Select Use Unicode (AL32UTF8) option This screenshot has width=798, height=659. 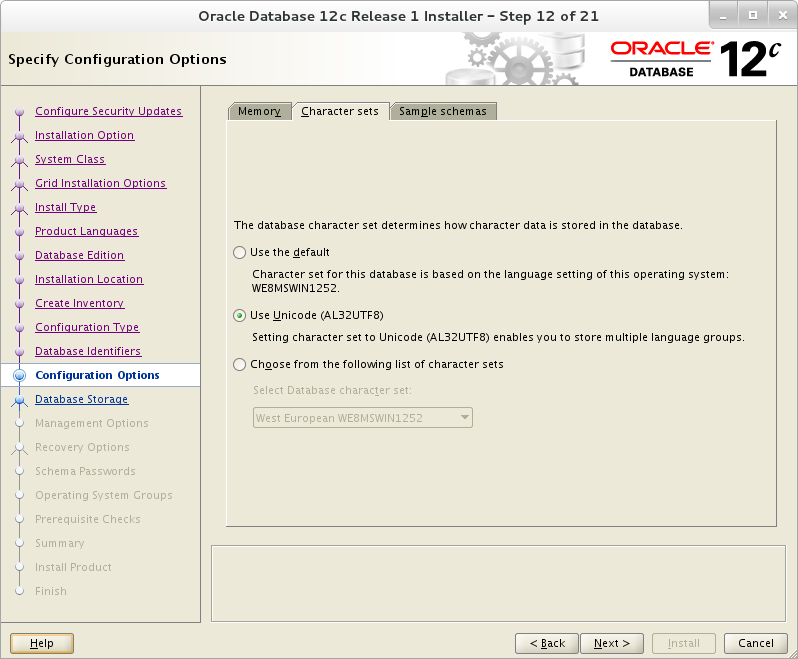pyautogui.click(x=239, y=316)
